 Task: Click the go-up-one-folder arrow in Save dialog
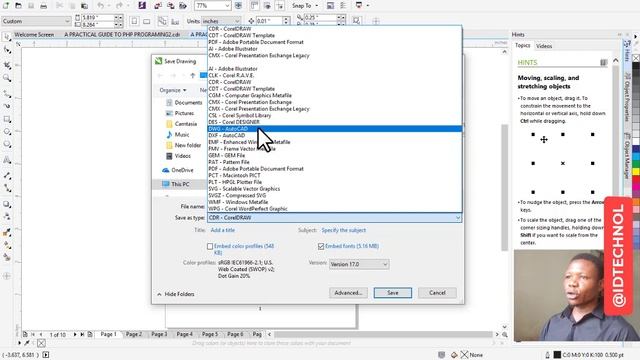point(192,76)
